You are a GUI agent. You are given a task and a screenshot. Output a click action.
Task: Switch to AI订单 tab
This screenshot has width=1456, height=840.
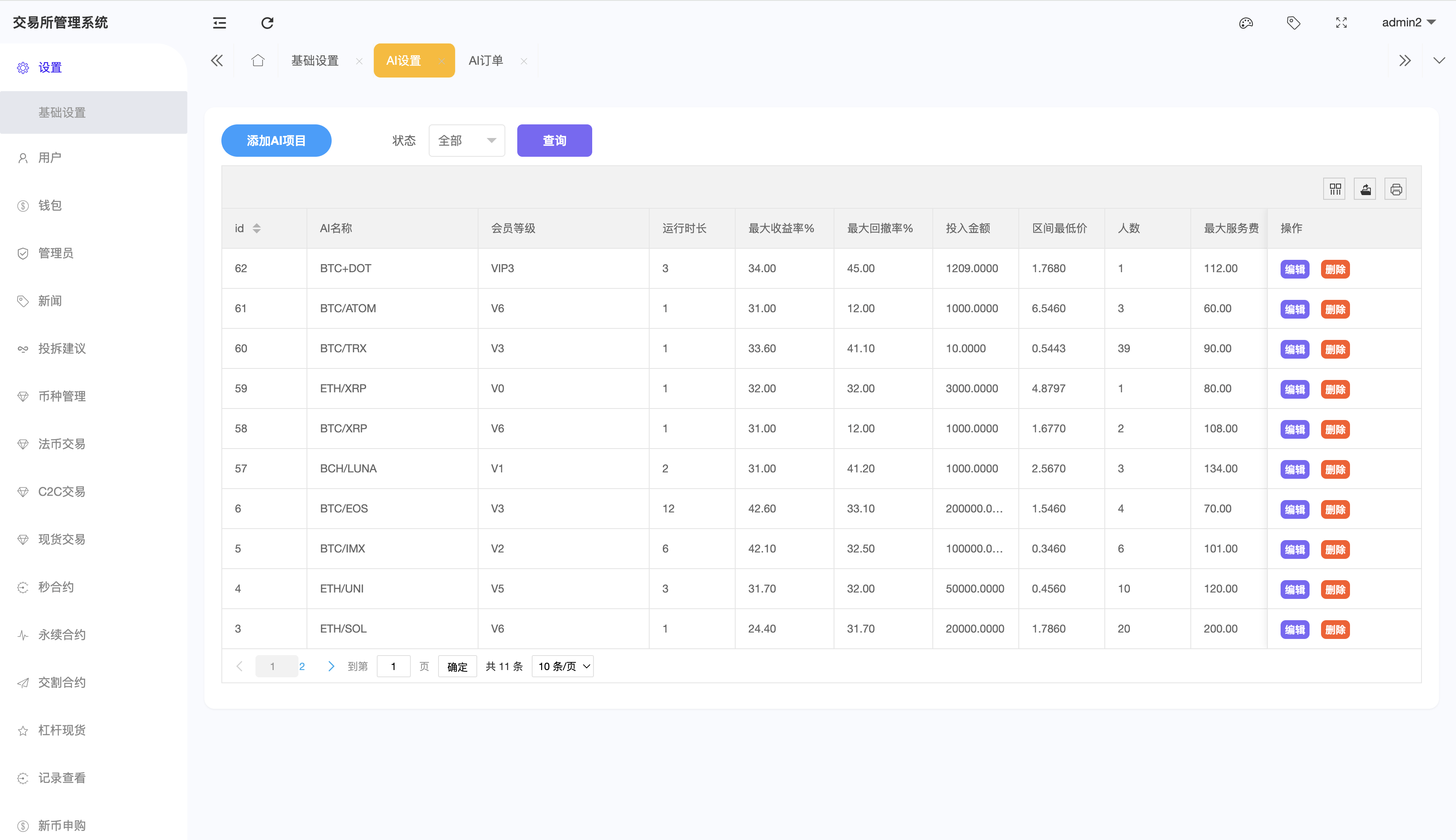click(485, 60)
